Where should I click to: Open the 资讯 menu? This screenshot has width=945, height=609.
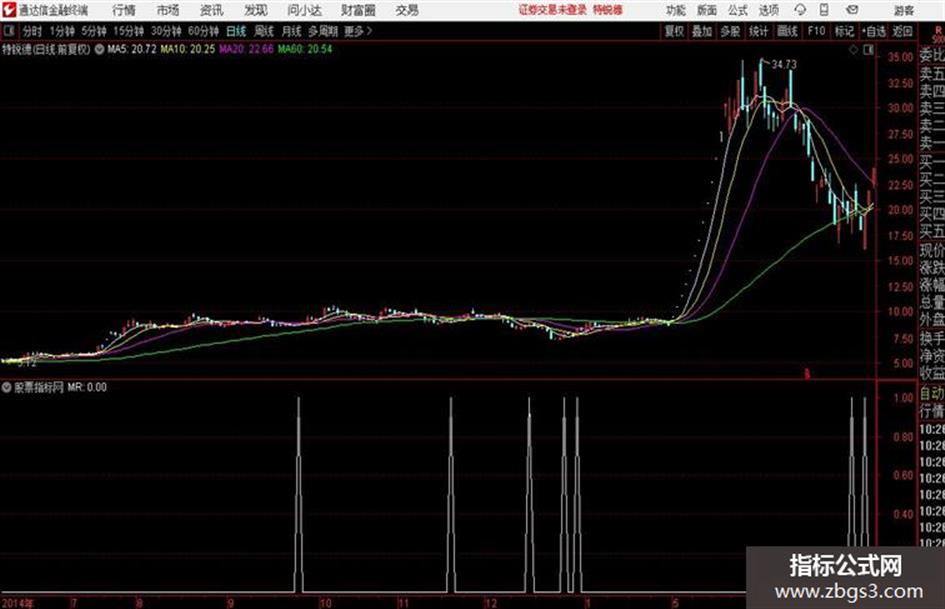pos(211,10)
